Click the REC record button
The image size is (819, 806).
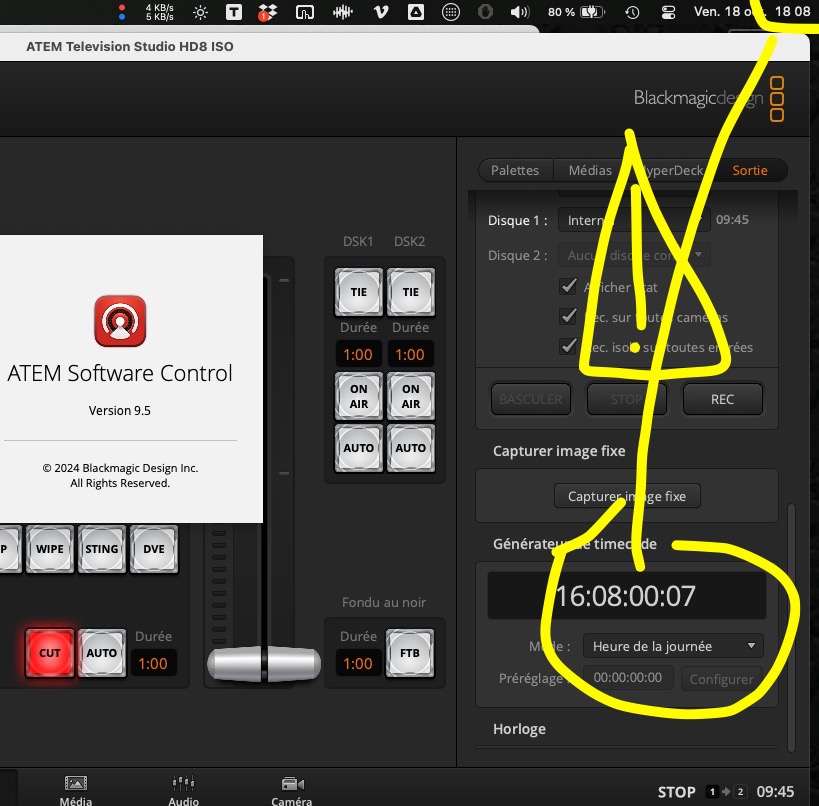click(x=722, y=399)
